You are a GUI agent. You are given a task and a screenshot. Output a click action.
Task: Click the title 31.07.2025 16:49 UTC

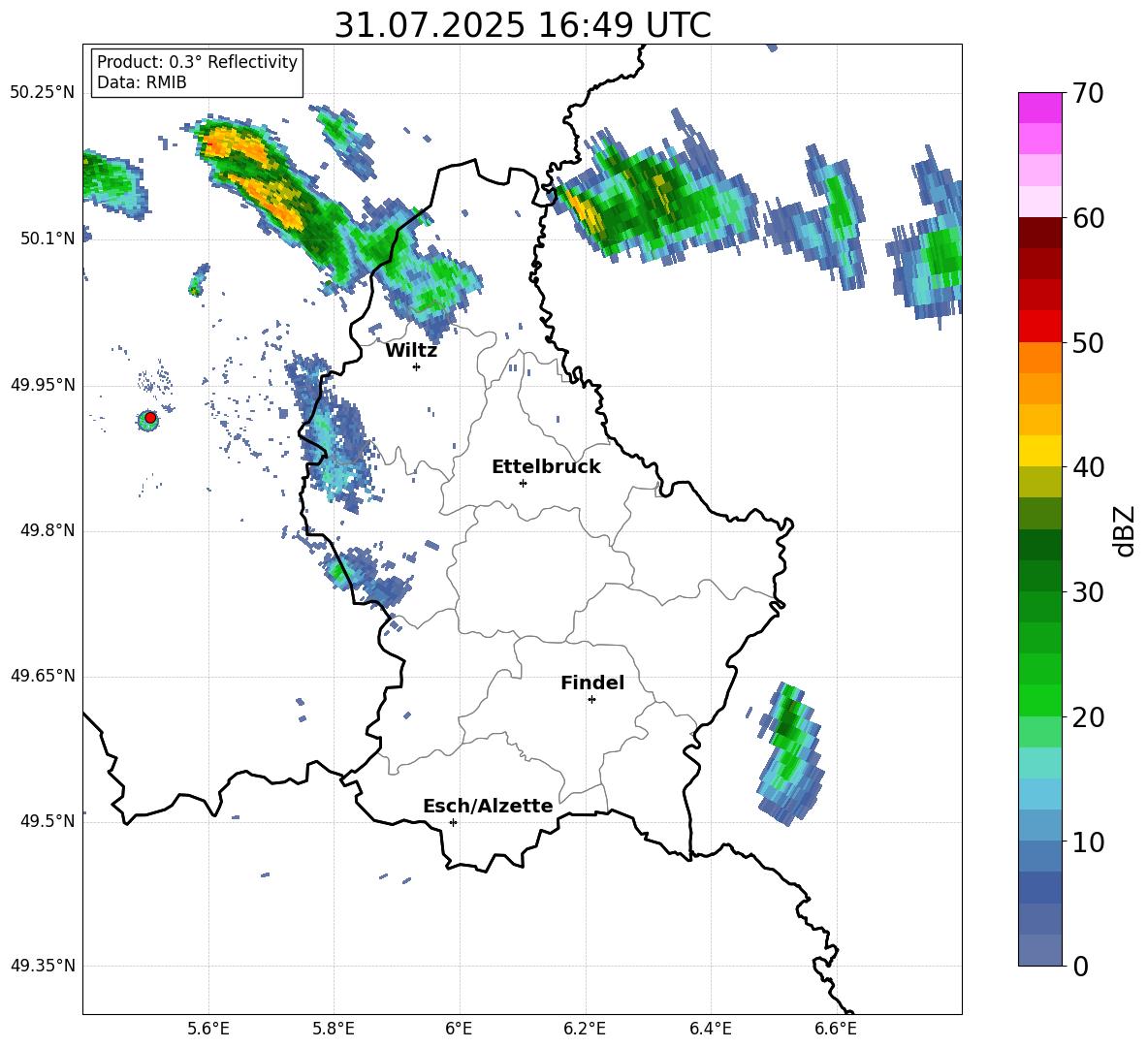coord(523,25)
